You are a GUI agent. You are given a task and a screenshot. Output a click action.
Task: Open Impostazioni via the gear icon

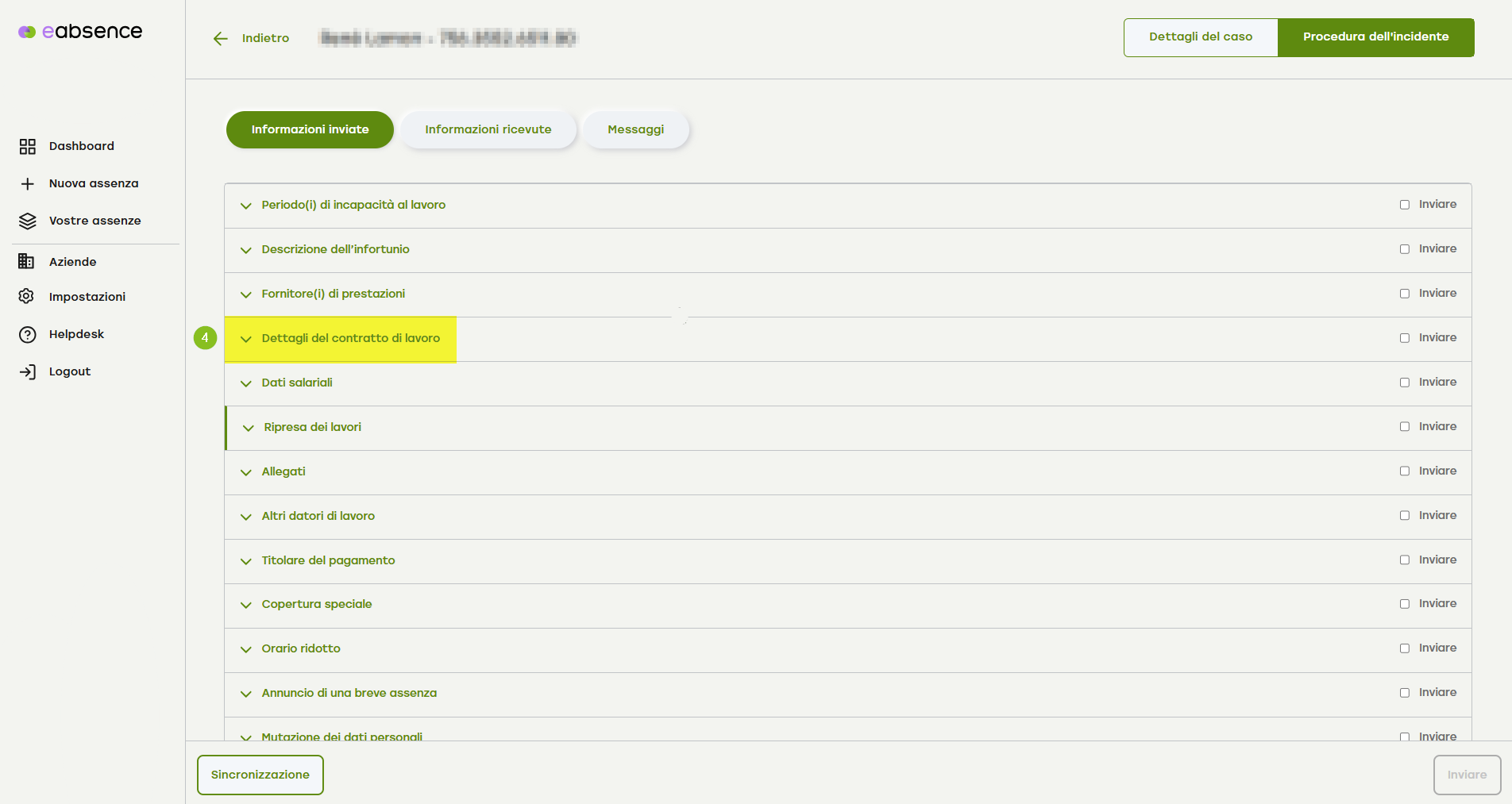26,296
